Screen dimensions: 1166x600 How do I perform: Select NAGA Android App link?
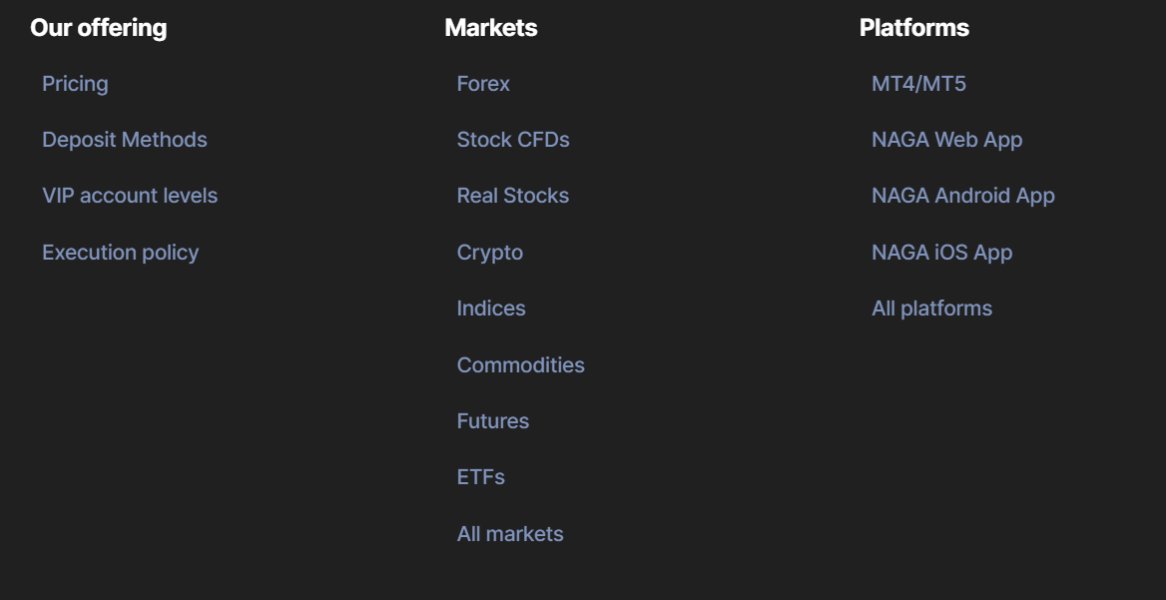point(962,196)
